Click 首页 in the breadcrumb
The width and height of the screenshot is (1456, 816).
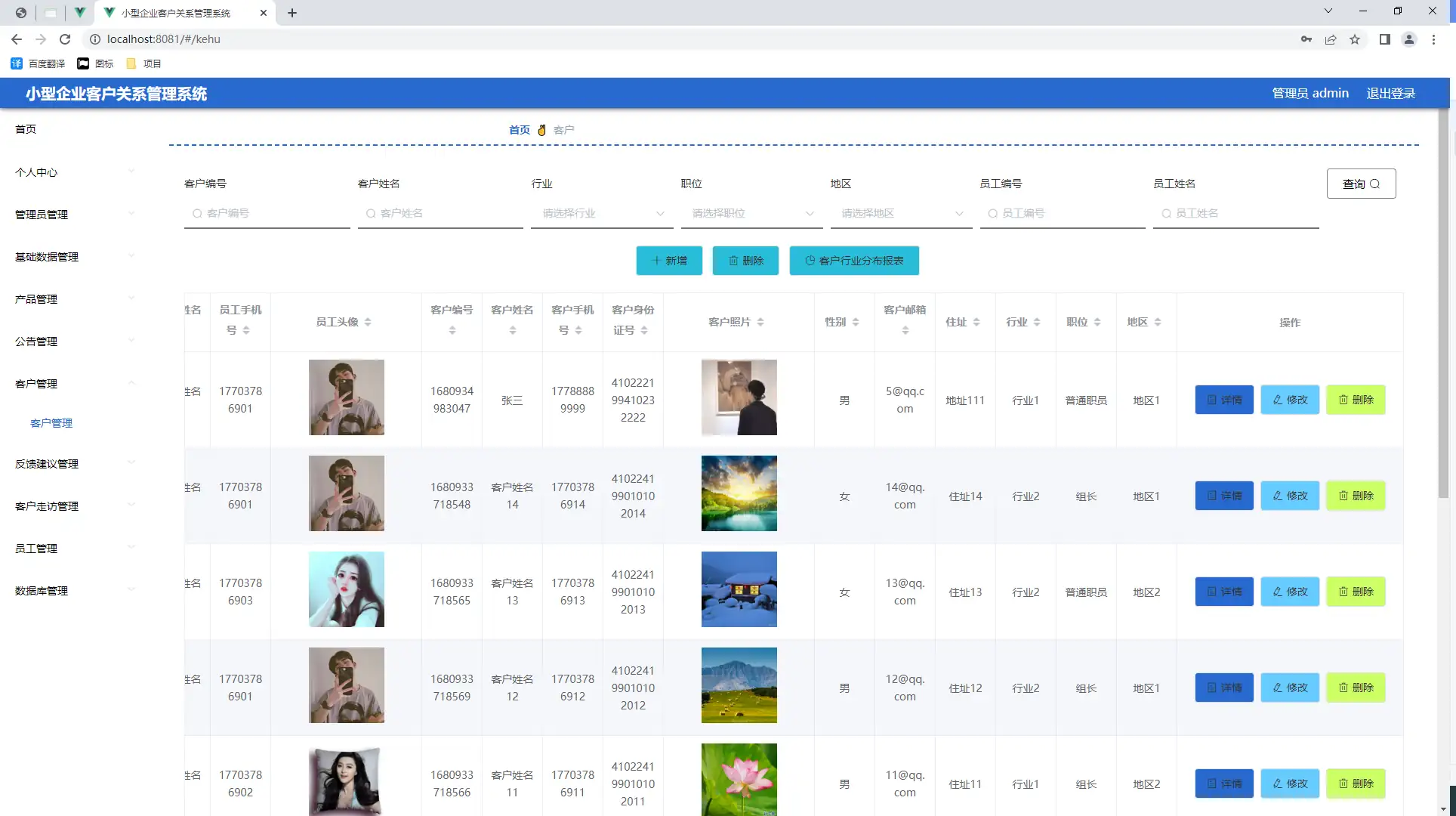519,129
